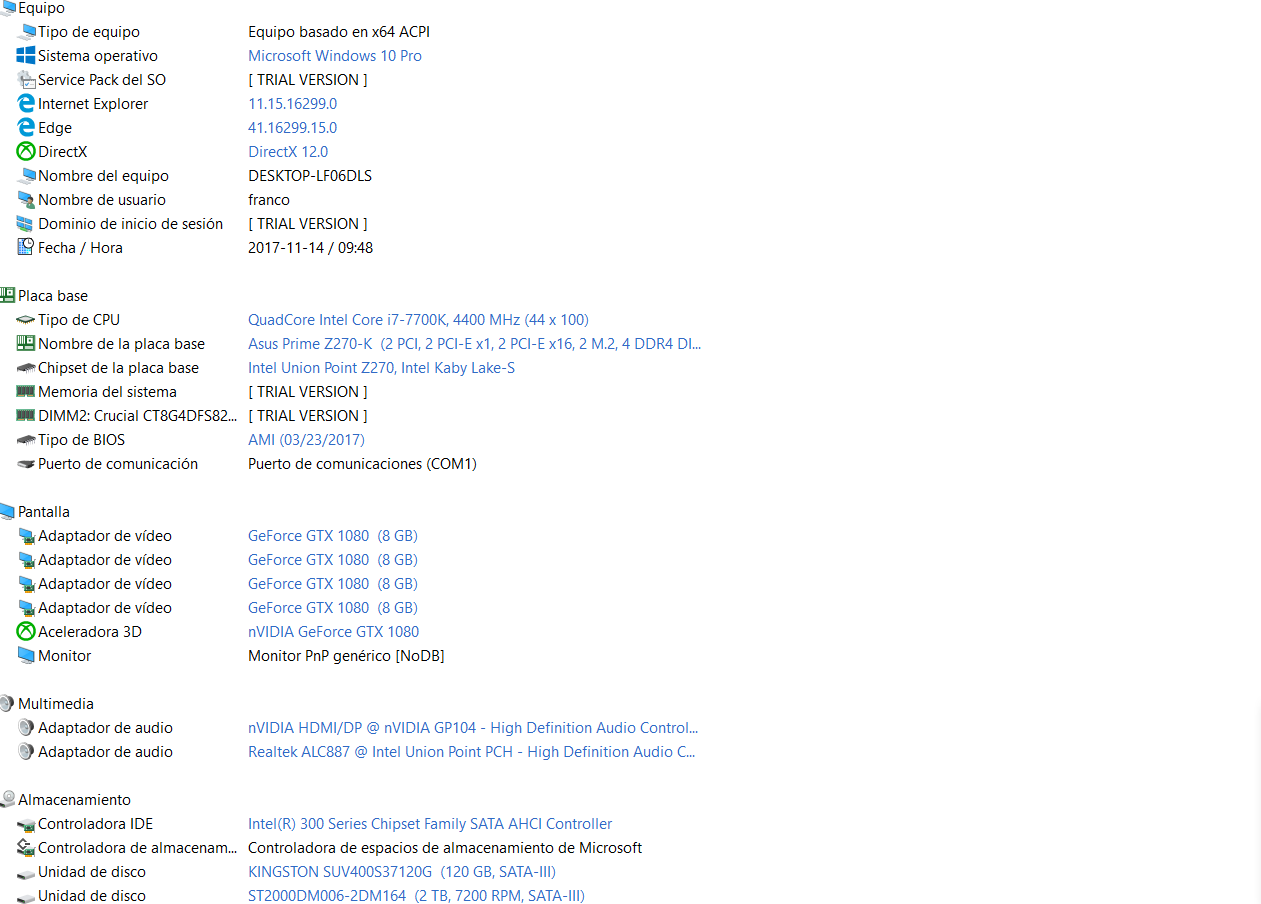Open the nVIDIA HDMI/DP GP104 audio link
Viewport: 1261px width, 904px height.
coord(473,728)
